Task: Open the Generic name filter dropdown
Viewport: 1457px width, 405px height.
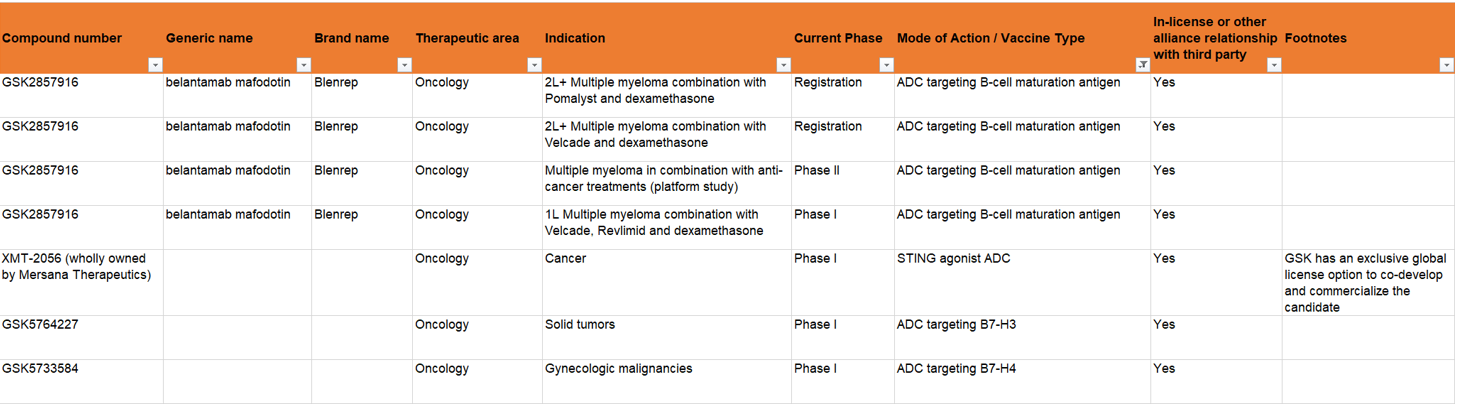Action: [304, 65]
